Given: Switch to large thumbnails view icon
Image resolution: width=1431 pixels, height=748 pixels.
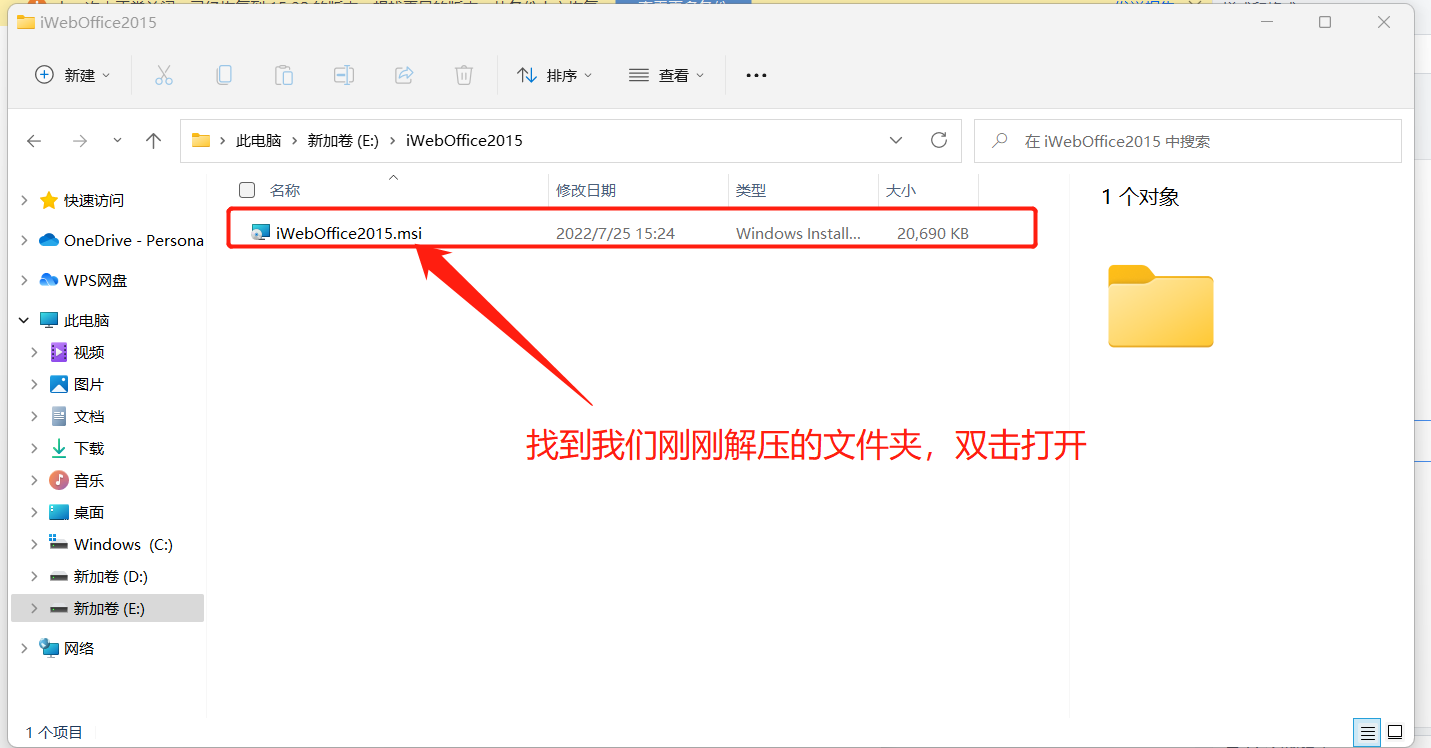Looking at the screenshot, I should [x=1395, y=732].
